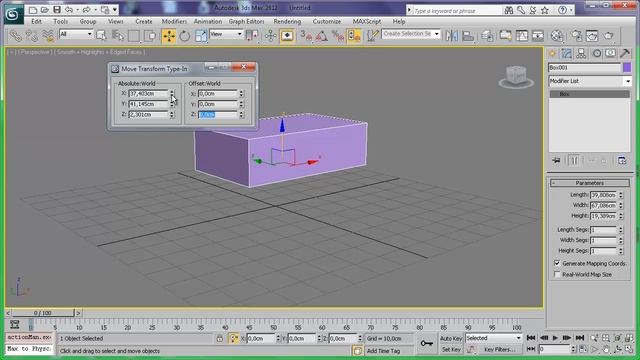Click the time slider showing 0 / 100

42,313
